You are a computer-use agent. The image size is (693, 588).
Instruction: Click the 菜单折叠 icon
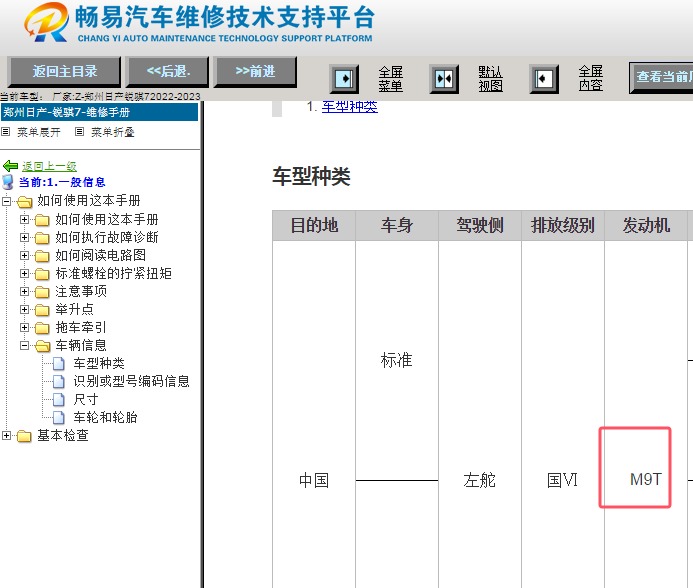(x=80, y=132)
